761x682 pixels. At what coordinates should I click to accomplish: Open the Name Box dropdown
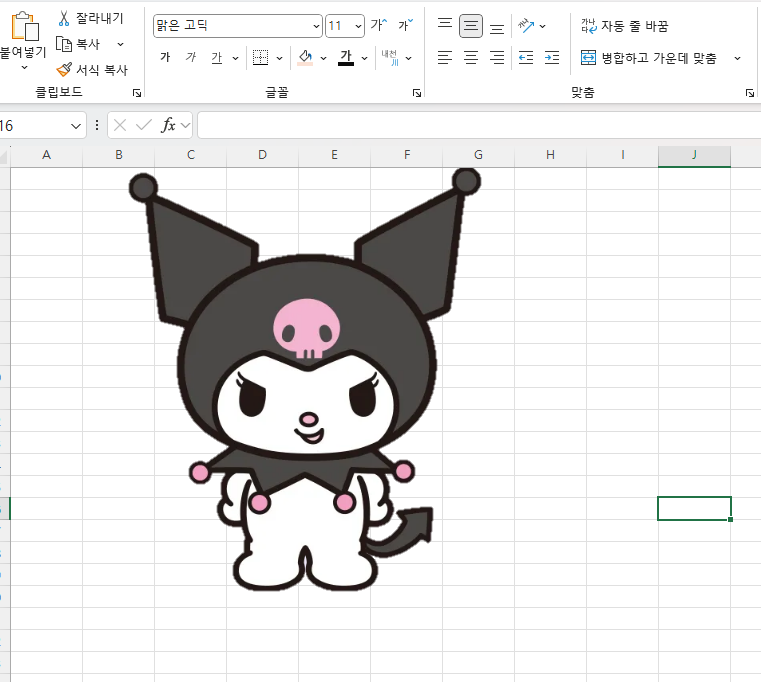(76, 126)
